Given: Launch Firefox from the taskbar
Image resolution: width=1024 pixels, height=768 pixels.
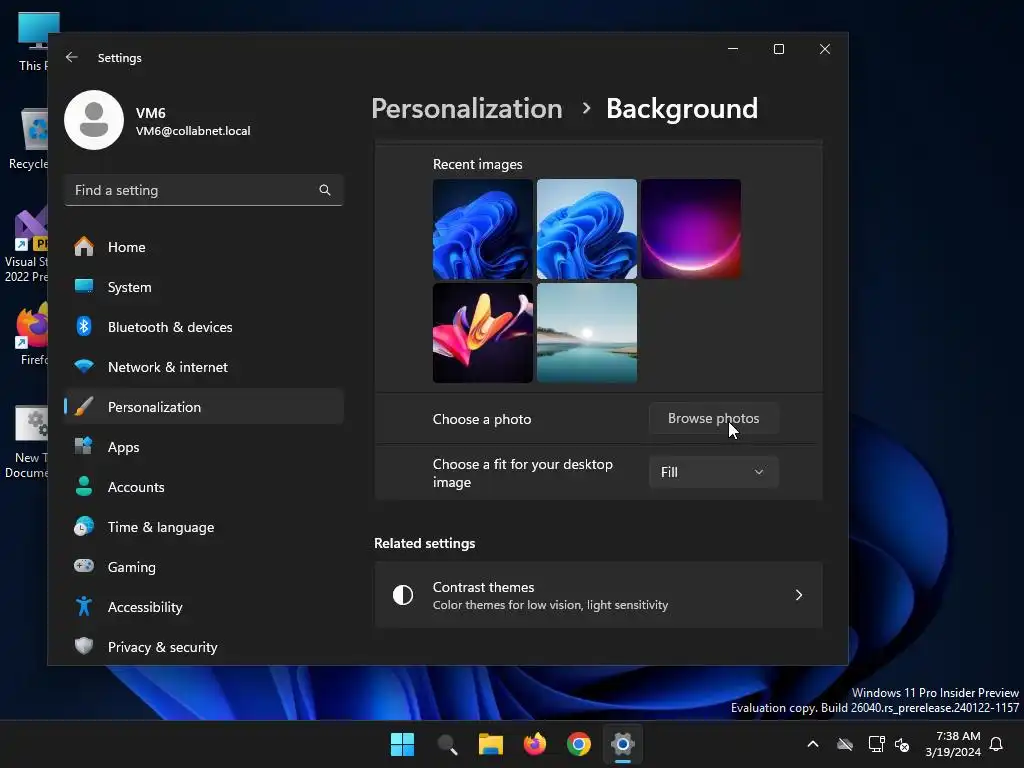Looking at the screenshot, I should click(x=535, y=744).
